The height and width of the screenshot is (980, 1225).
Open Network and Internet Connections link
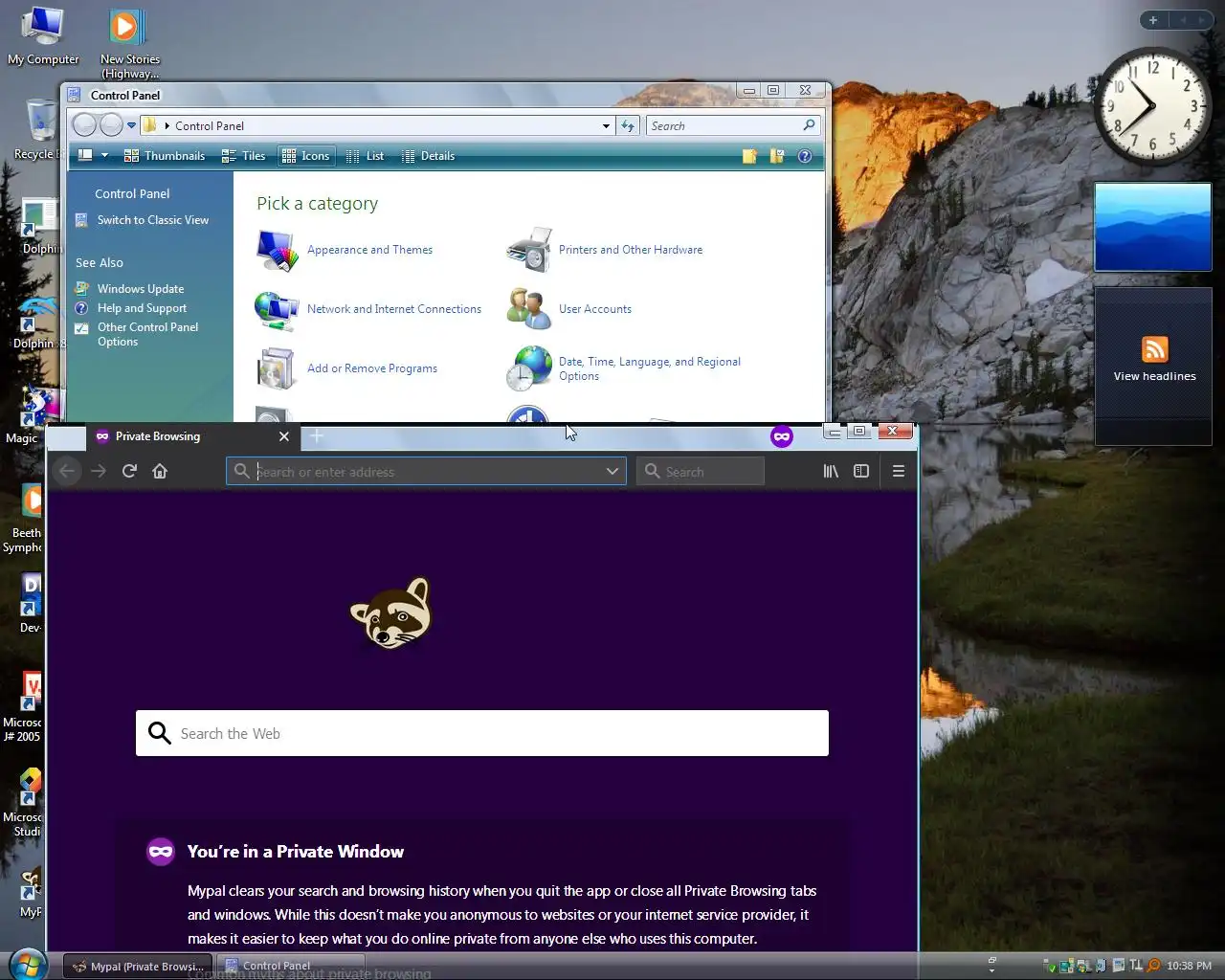click(x=394, y=309)
